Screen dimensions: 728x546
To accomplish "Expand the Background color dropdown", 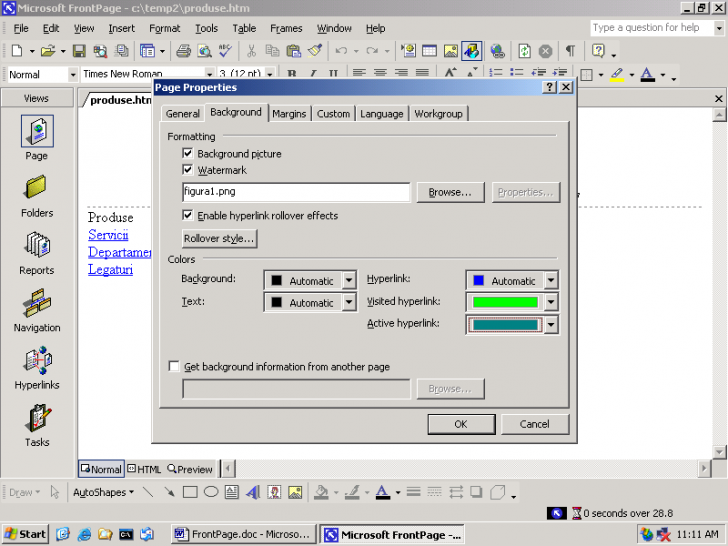I will [349, 281].
